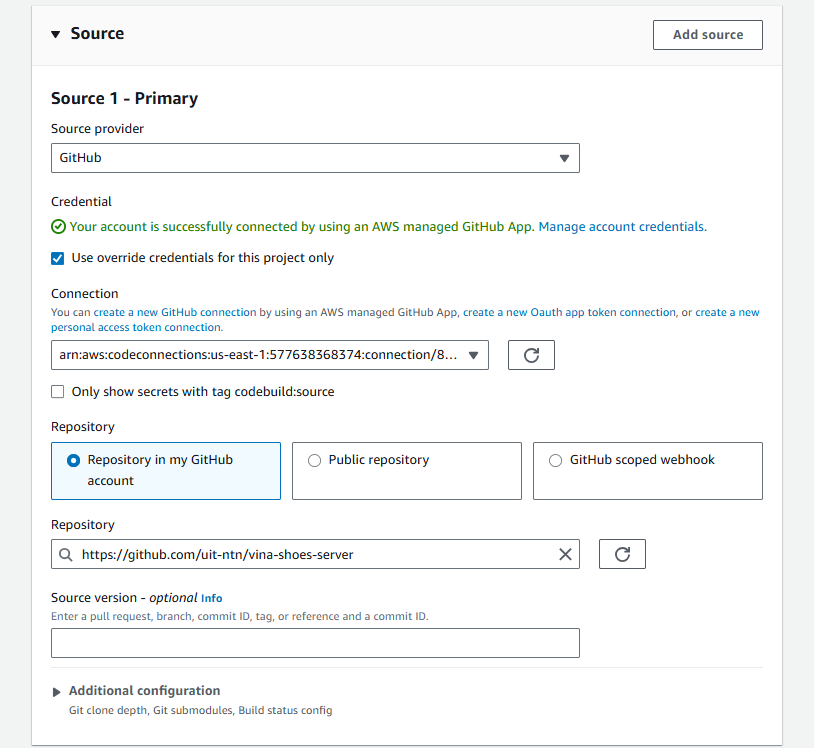Image resolution: width=814 pixels, height=748 pixels.
Task: Focus the Source version input field
Action: (315, 643)
